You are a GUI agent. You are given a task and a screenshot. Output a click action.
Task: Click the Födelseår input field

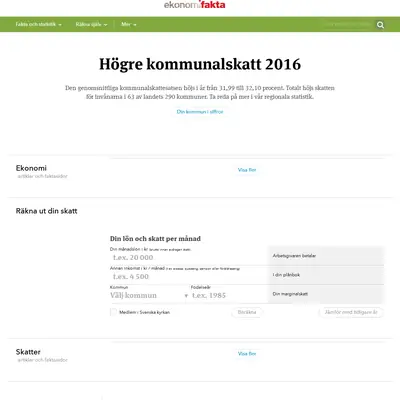tap(229, 295)
